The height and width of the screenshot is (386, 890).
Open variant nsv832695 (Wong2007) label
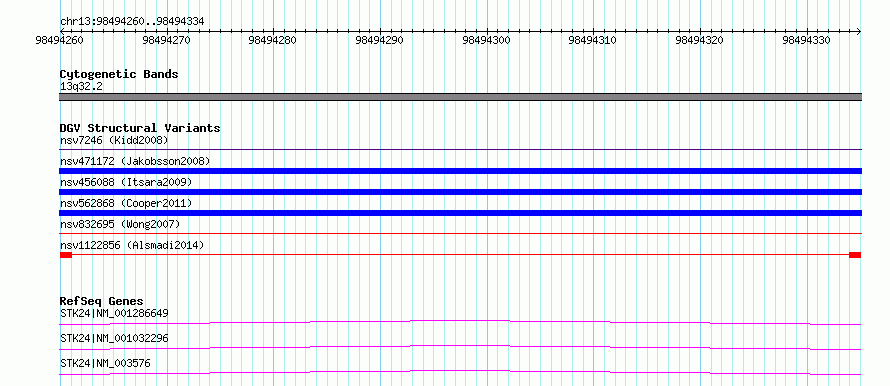tap(120, 224)
